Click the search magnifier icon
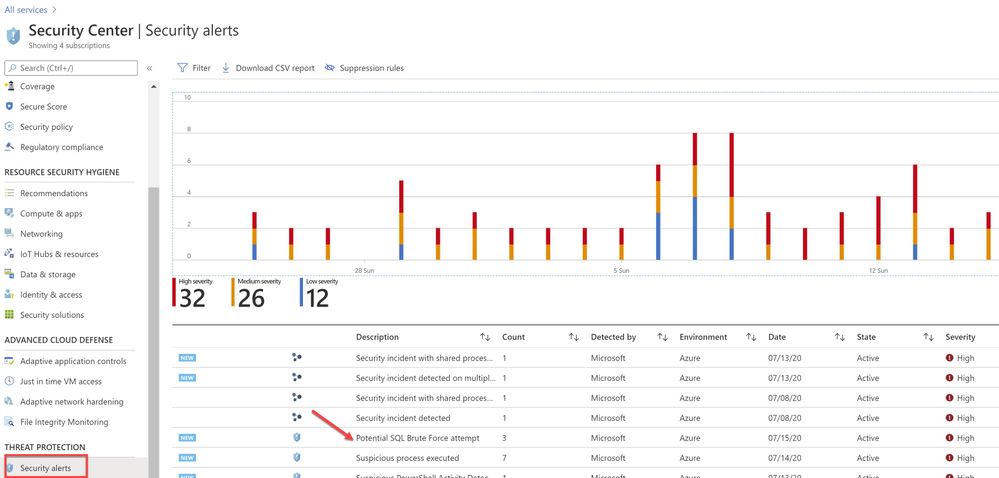 pyautogui.click(x=12, y=68)
